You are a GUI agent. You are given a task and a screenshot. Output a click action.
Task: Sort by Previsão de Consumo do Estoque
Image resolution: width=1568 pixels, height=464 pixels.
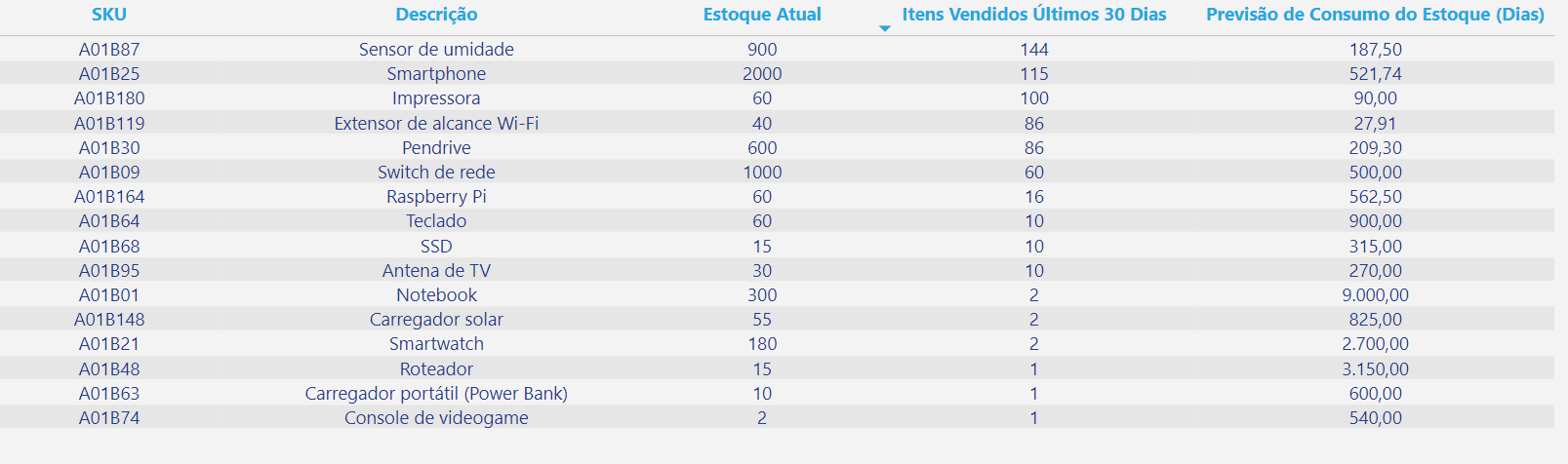[x=1375, y=15]
